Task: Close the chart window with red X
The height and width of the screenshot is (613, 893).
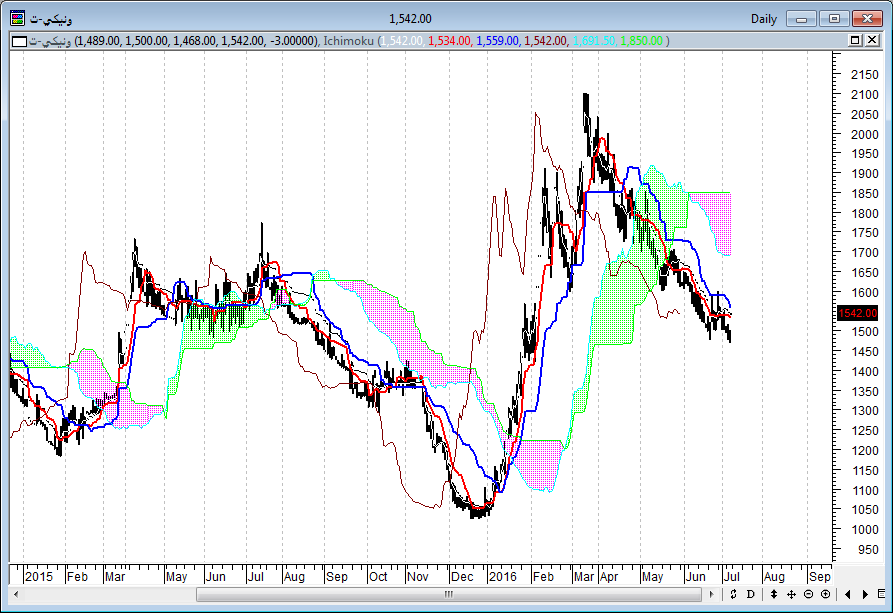Action: tap(867, 19)
